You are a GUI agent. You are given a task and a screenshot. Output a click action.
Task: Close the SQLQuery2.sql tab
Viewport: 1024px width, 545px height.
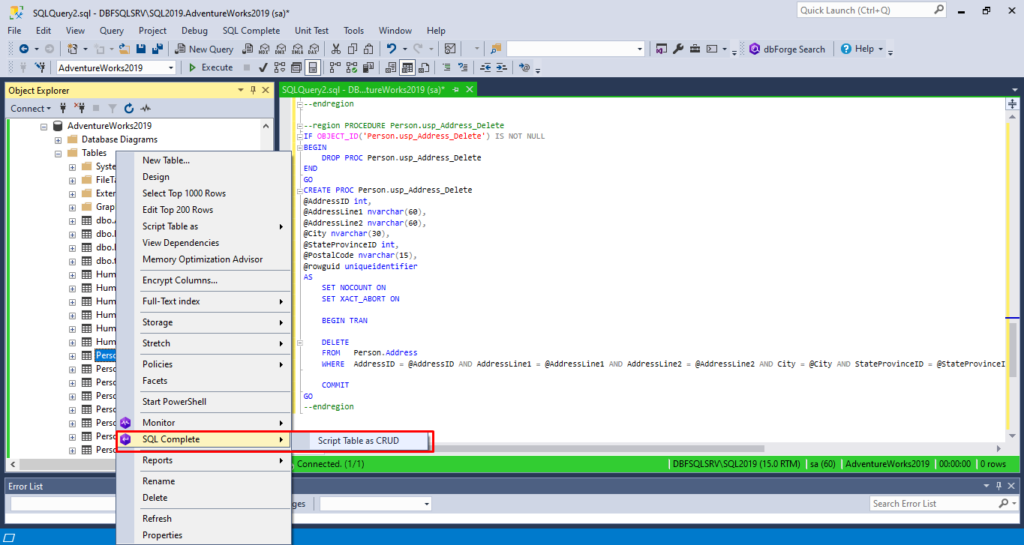[469, 89]
